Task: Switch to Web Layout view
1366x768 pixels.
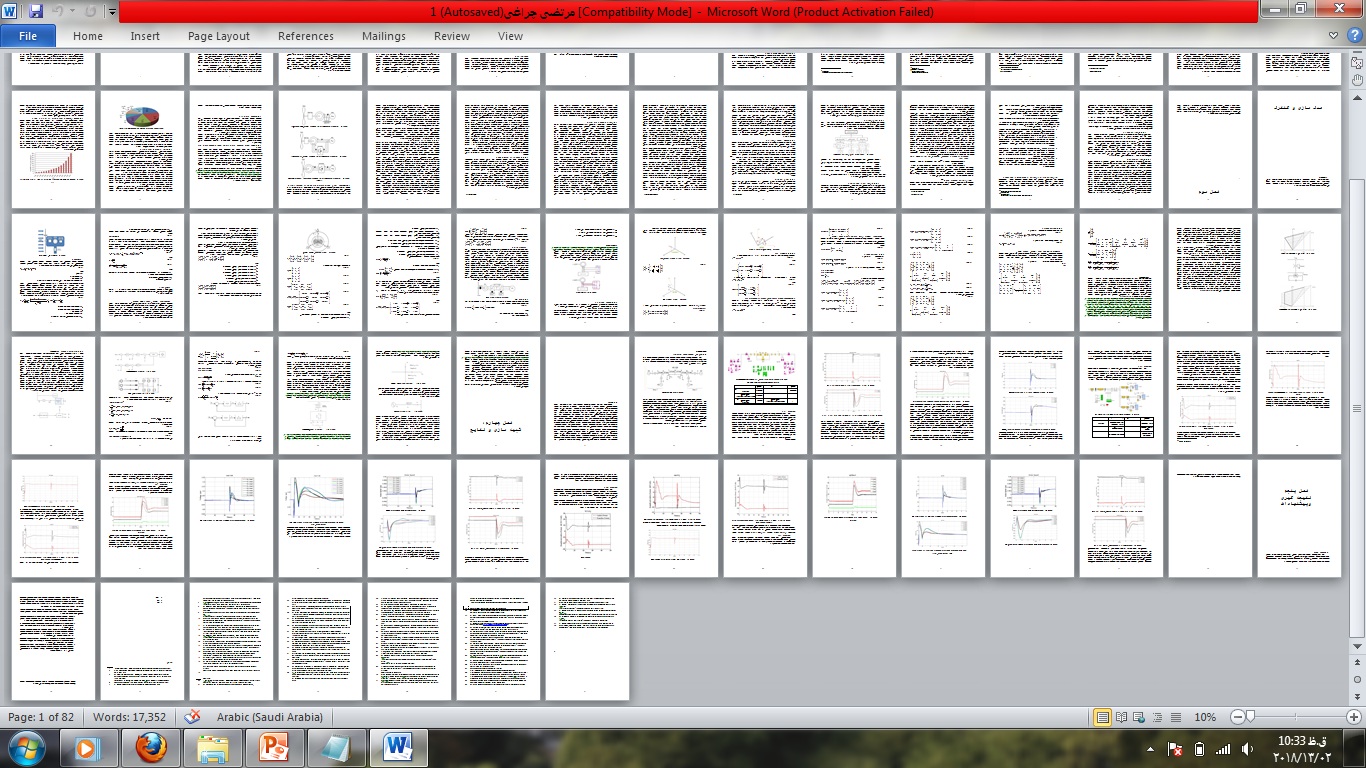Action: pyautogui.click(x=1140, y=717)
